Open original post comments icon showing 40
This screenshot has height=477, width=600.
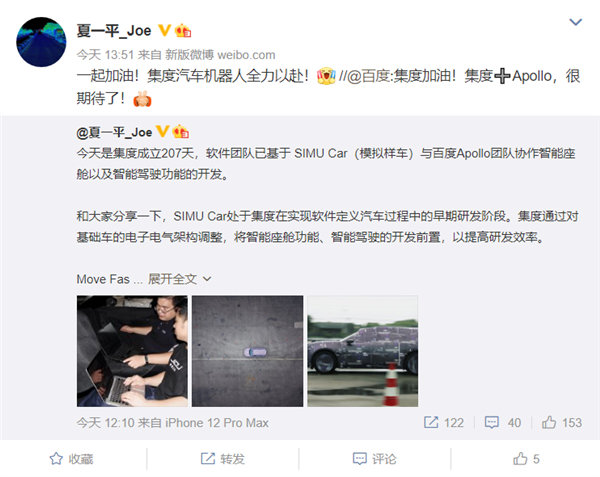coord(503,422)
